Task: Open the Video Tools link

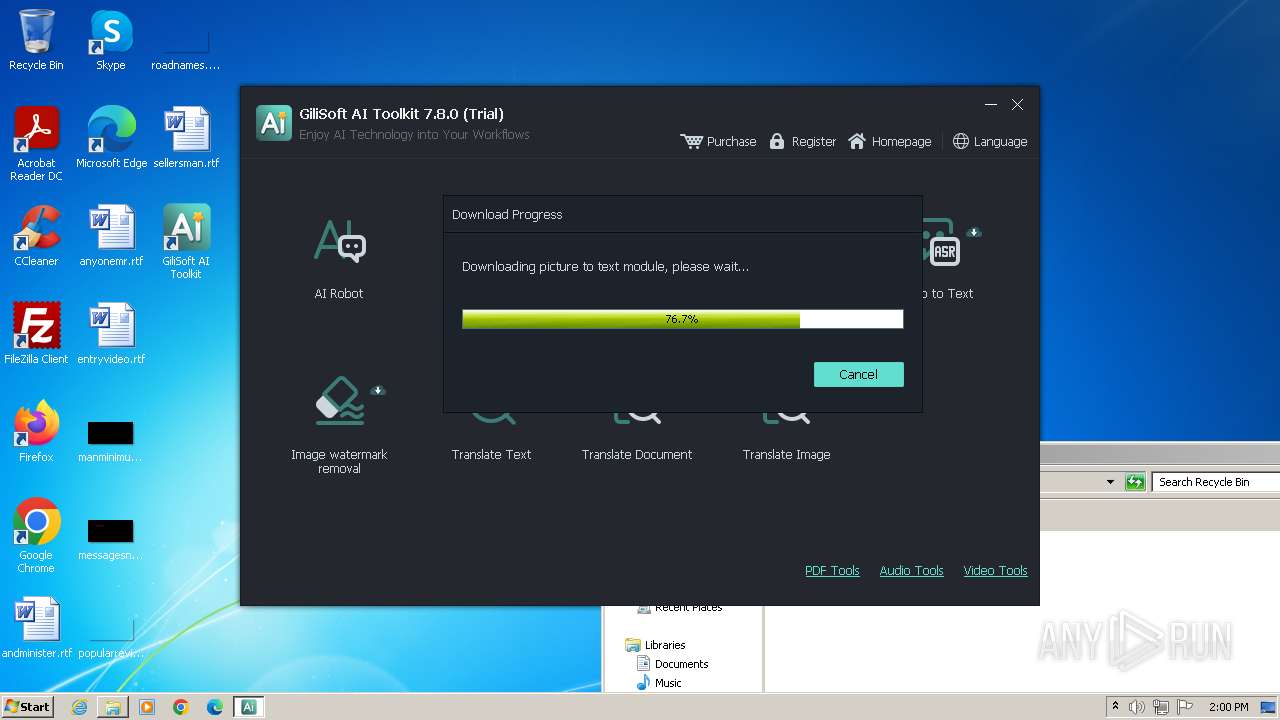Action: 995,570
